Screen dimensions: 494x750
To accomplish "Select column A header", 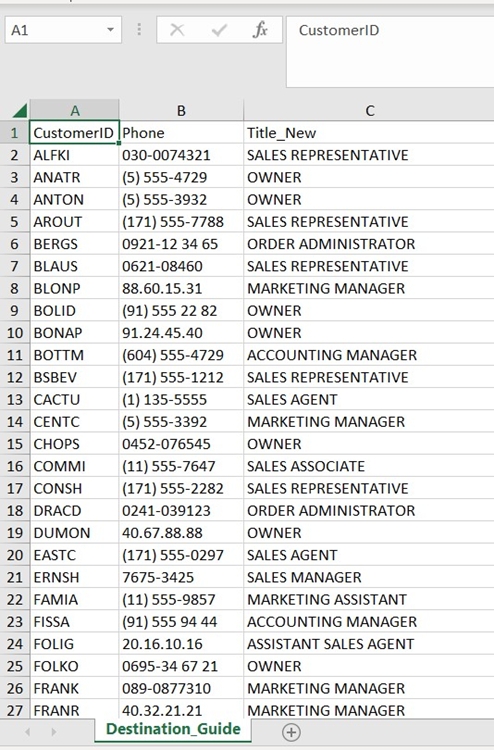I will (x=75, y=110).
